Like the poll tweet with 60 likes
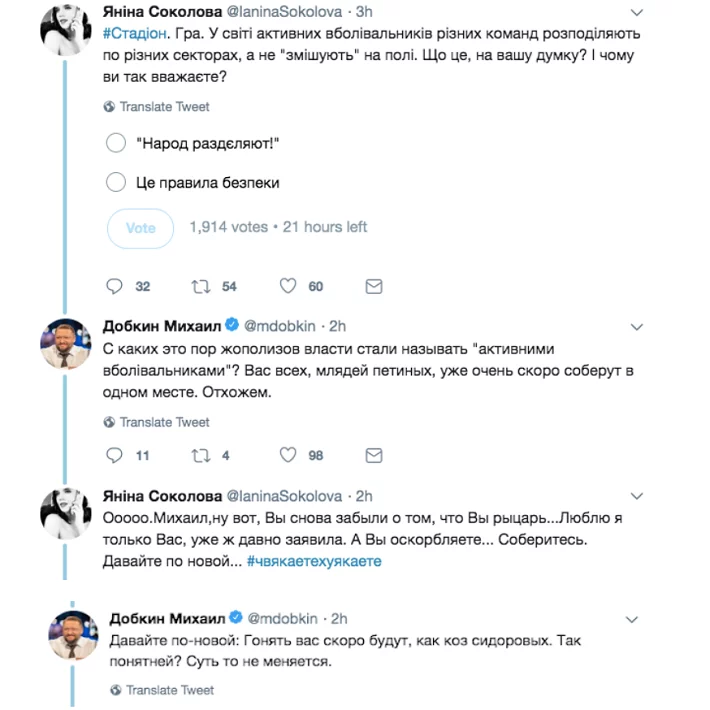 pyautogui.click(x=288, y=286)
